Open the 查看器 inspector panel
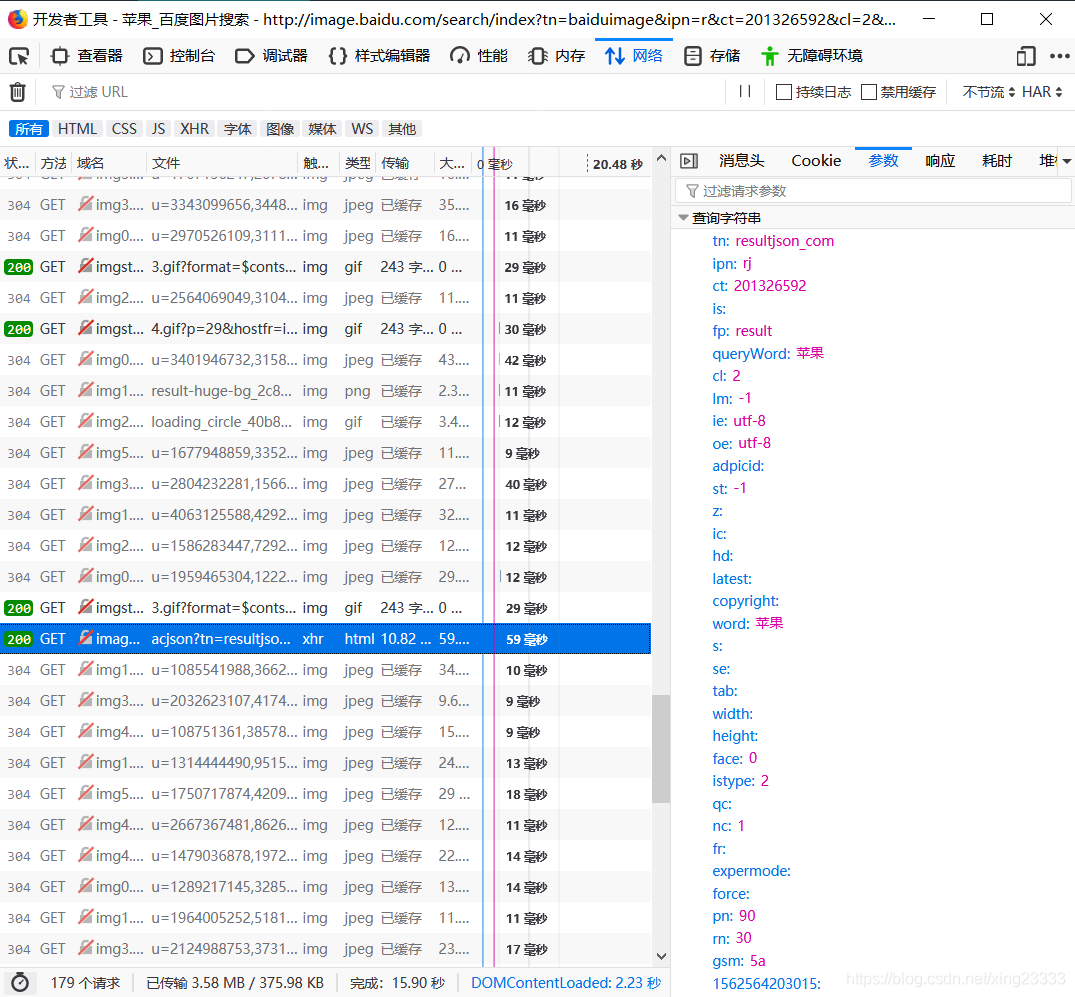This screenshot has height=997, width=1075. 87,56
